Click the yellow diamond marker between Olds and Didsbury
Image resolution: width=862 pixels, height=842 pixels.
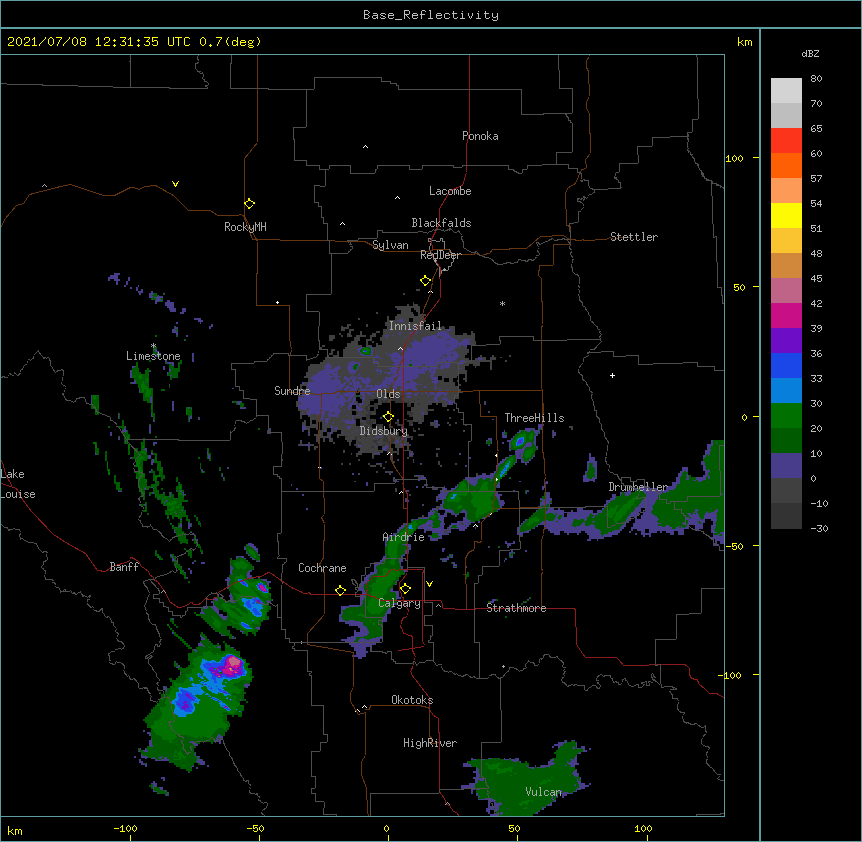click(388, 416)
